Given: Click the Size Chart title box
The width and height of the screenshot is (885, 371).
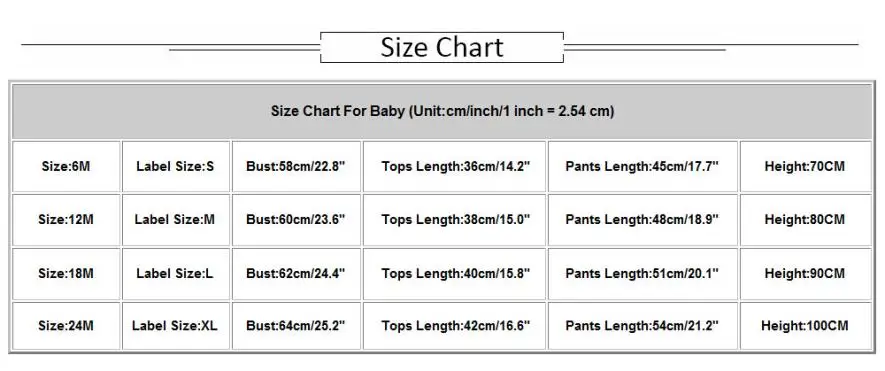Looking at the screenshot, I should point(442,47).
